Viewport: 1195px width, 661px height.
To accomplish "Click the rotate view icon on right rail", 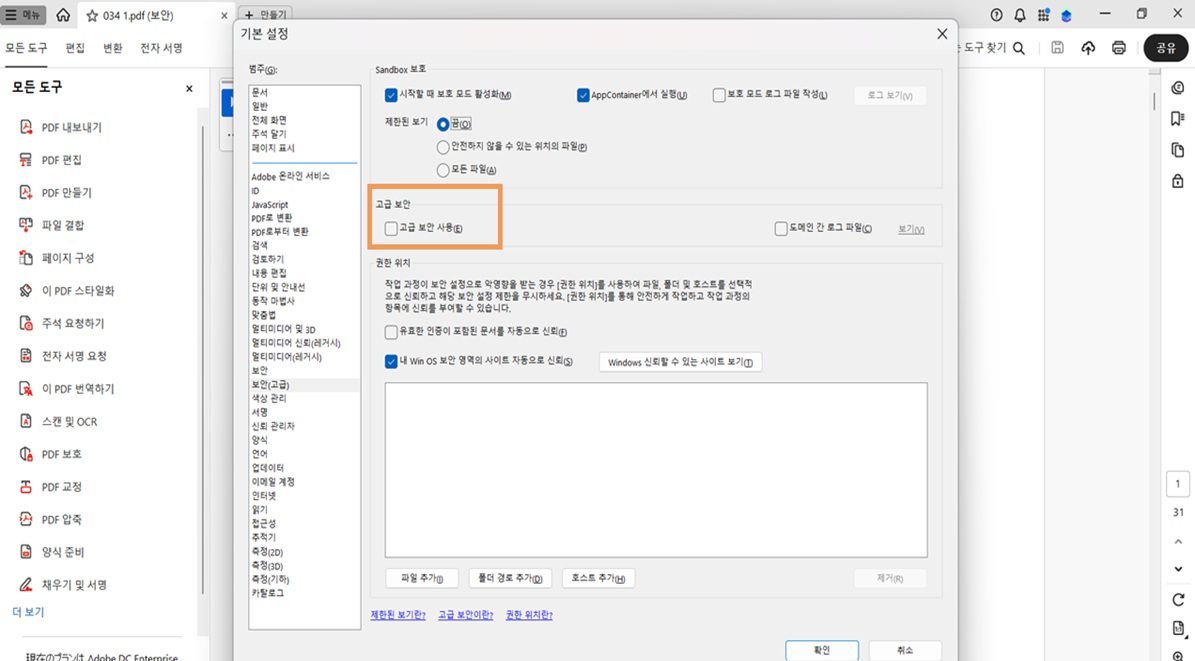I will pos(1178,600).
